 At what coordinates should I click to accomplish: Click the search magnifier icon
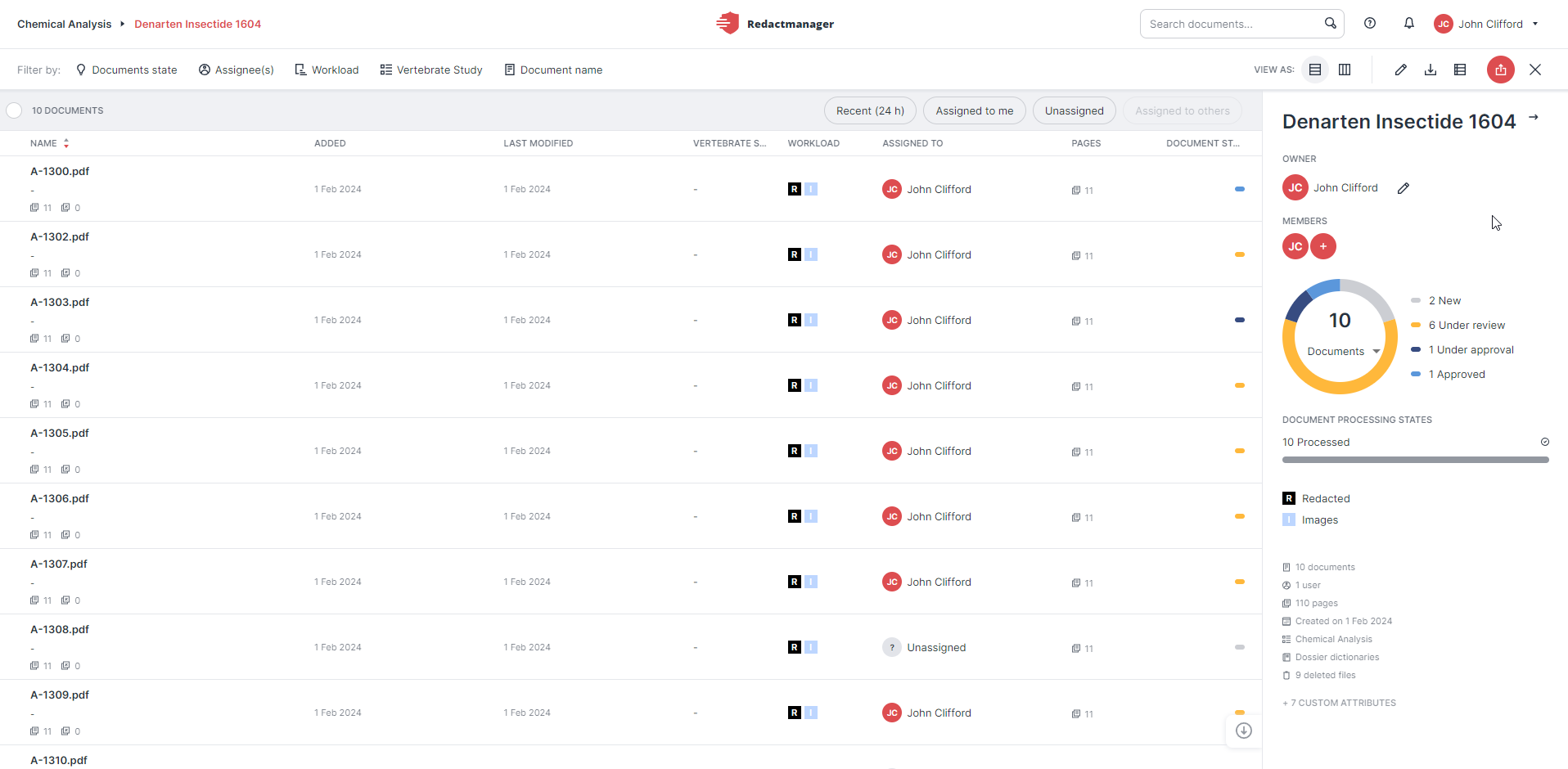[x=1331, y=24]
